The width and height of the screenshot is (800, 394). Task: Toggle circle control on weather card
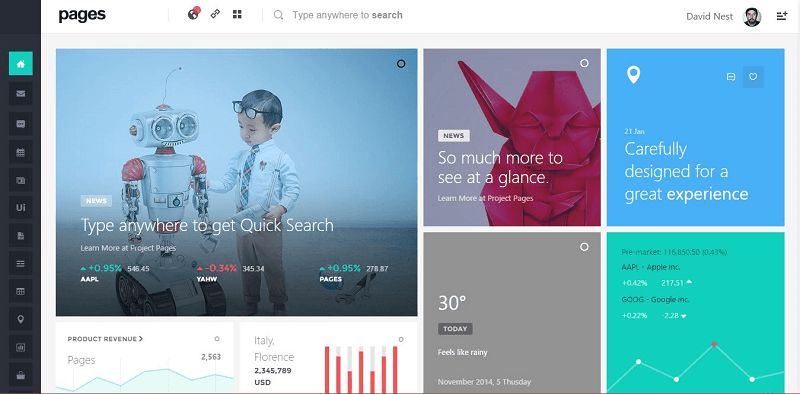click(584, 247)
